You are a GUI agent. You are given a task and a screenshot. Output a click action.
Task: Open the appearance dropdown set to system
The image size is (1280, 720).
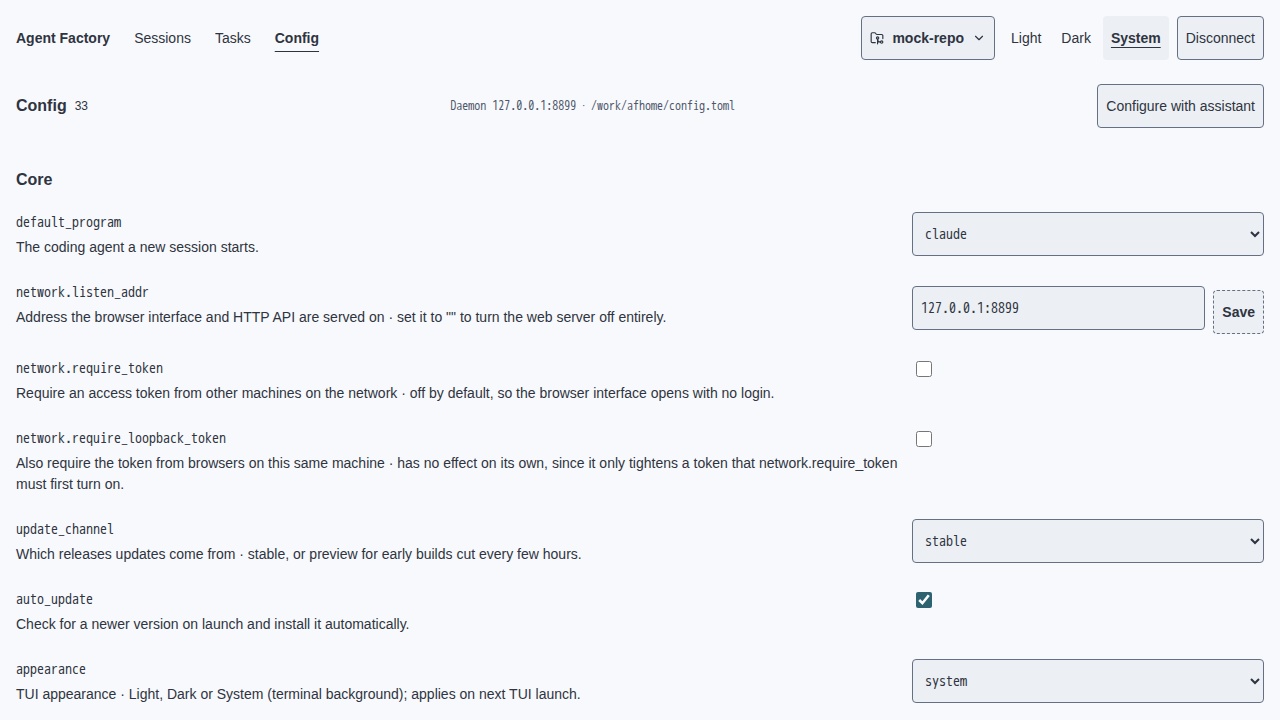click(1088, 681)
